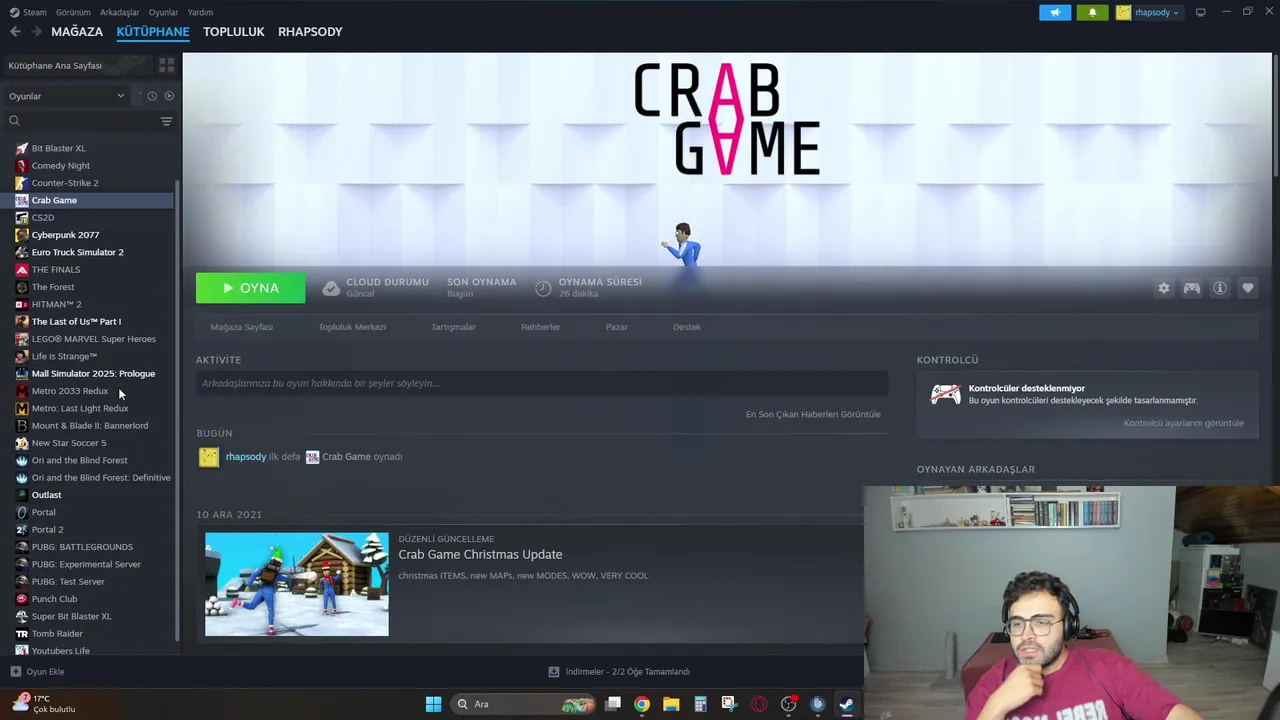
Task: Open Pazar link
Action: coord(617,327)
